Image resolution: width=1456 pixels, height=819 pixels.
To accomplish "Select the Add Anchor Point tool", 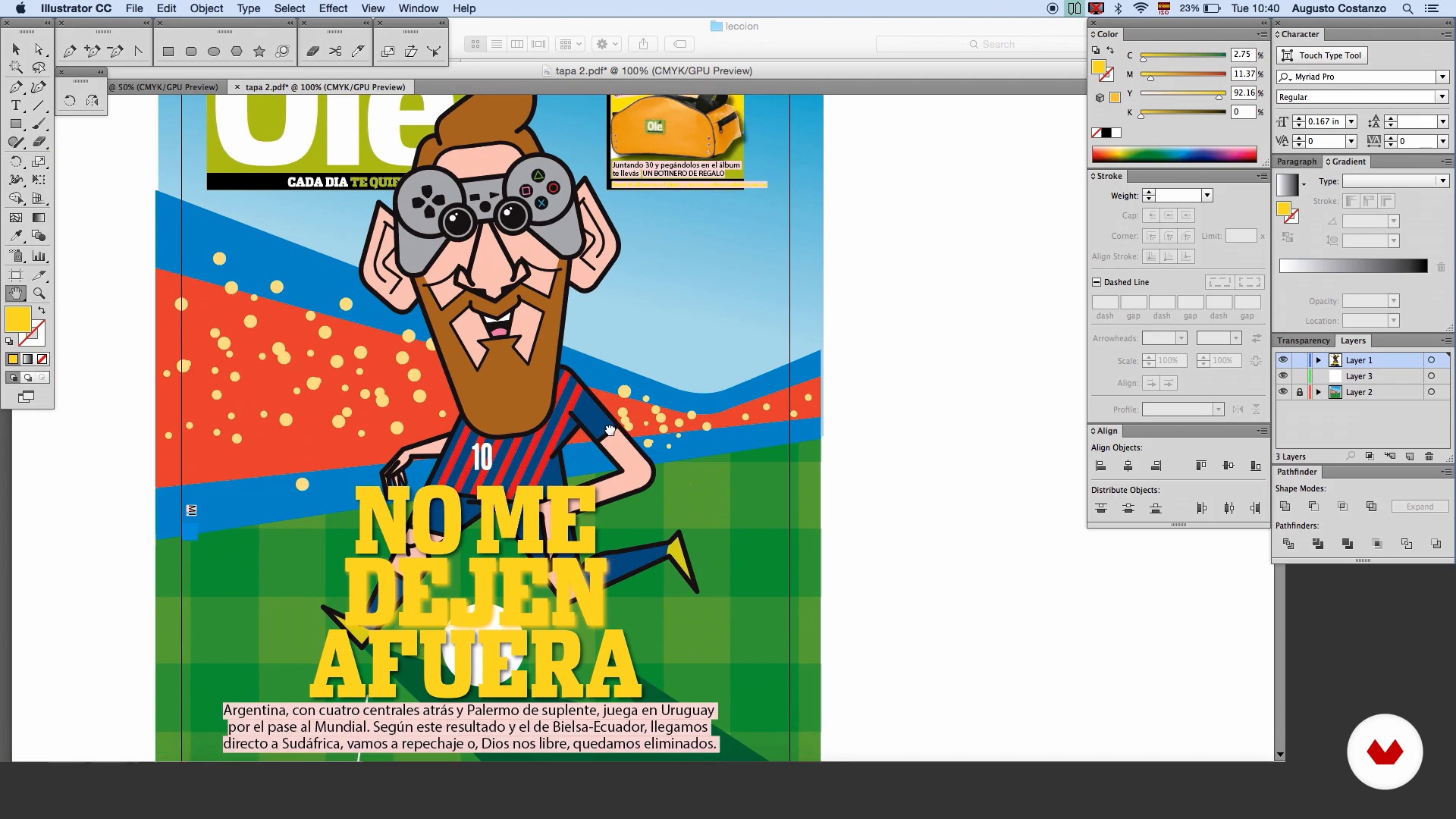I will tap(93, 52).
